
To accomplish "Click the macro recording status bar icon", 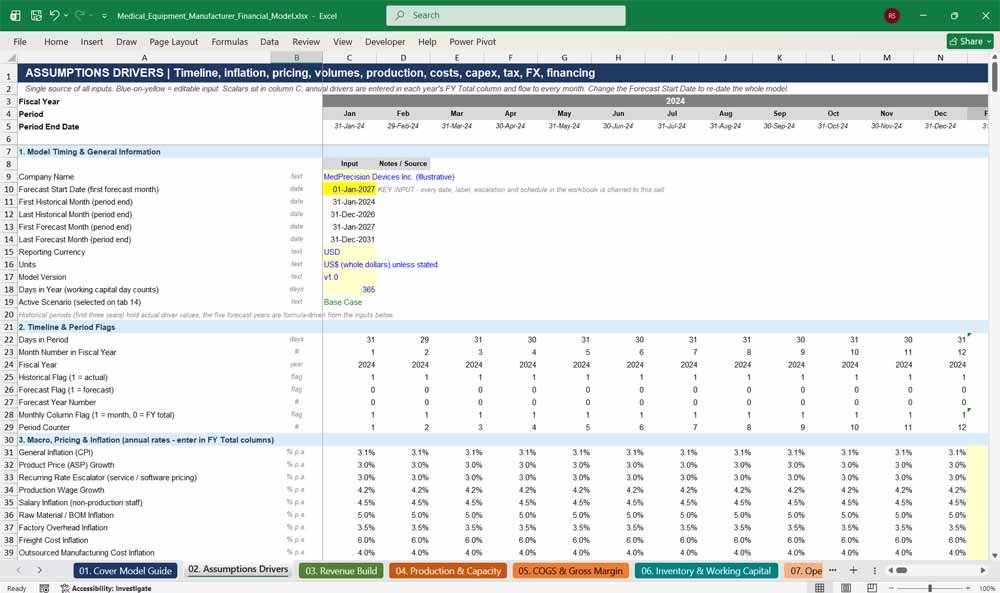I will tap(44, 588).
